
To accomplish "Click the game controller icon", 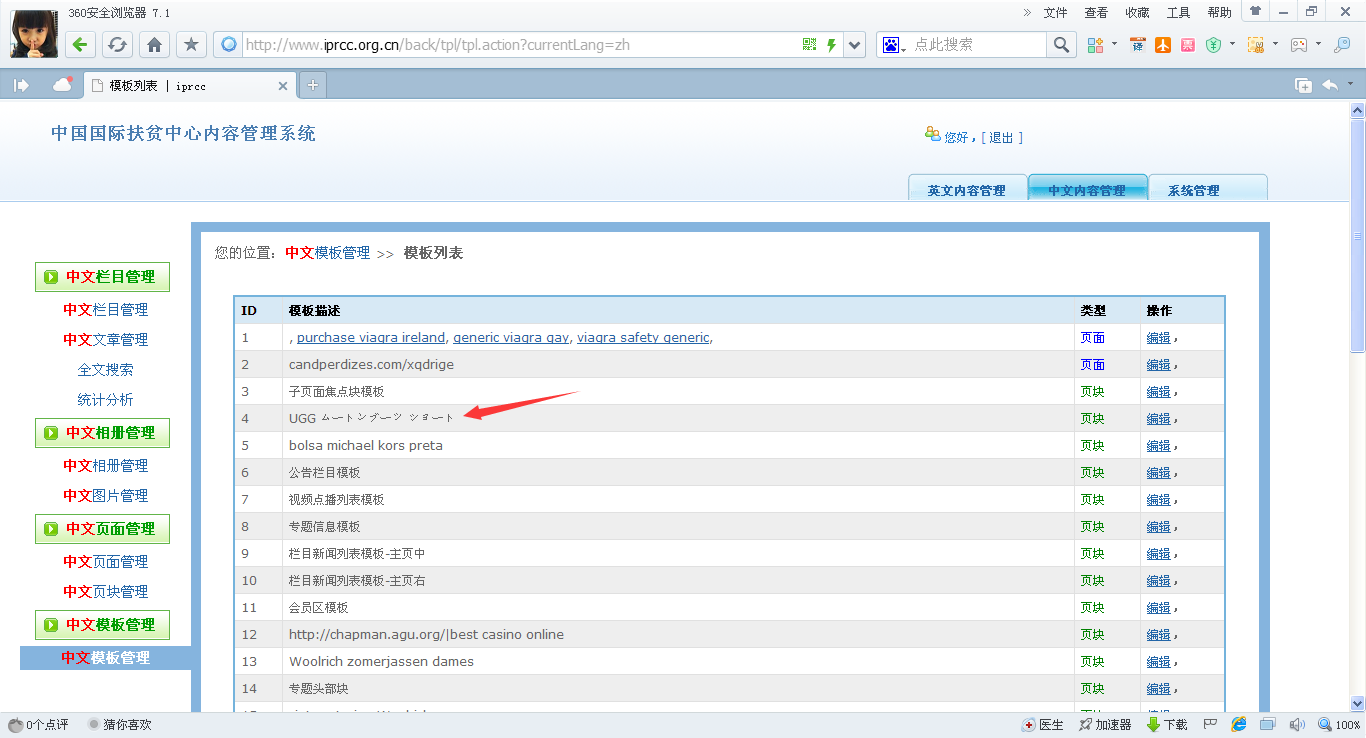I will (x=1299, y=45).
